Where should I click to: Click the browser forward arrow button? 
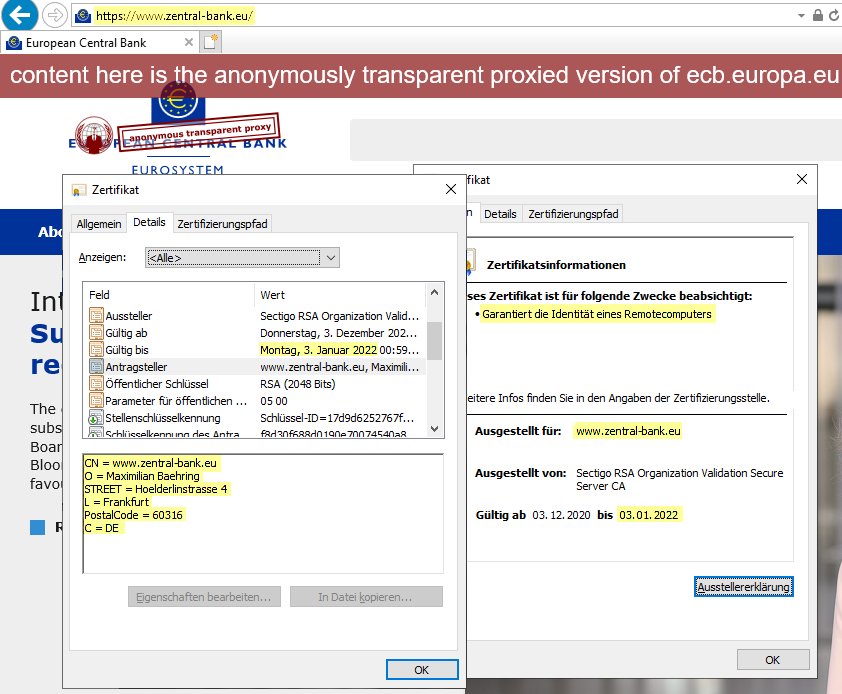[x=54, y=15]
